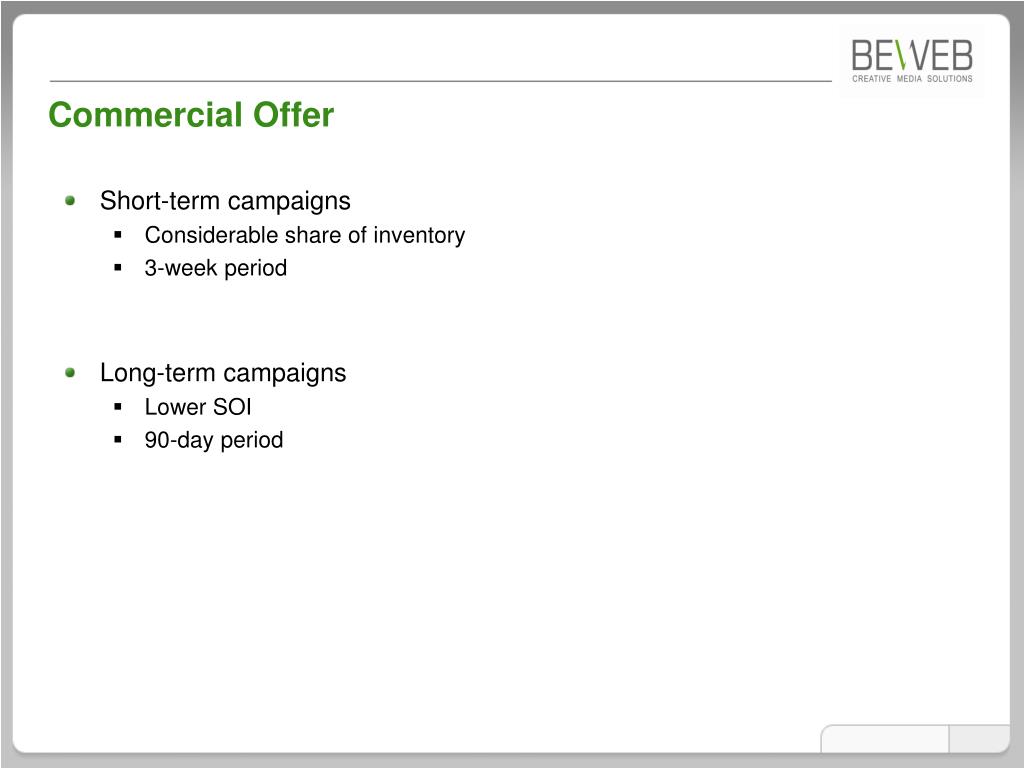The width and height of the screenshot is (1024, 768).
Task: Click the Creative Media Solutions tagline
Action: [x=912, y=78]
